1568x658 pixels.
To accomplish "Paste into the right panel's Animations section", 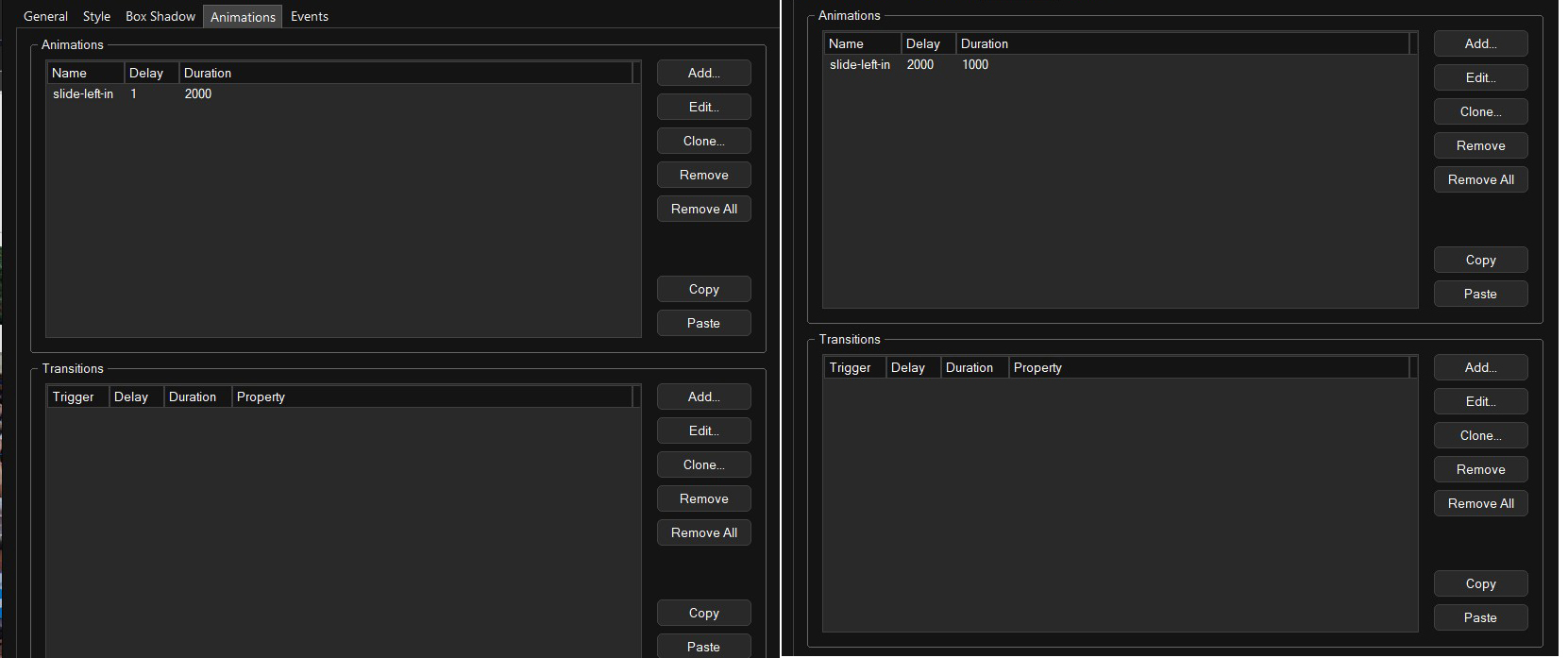I will tap(1480, 294).
